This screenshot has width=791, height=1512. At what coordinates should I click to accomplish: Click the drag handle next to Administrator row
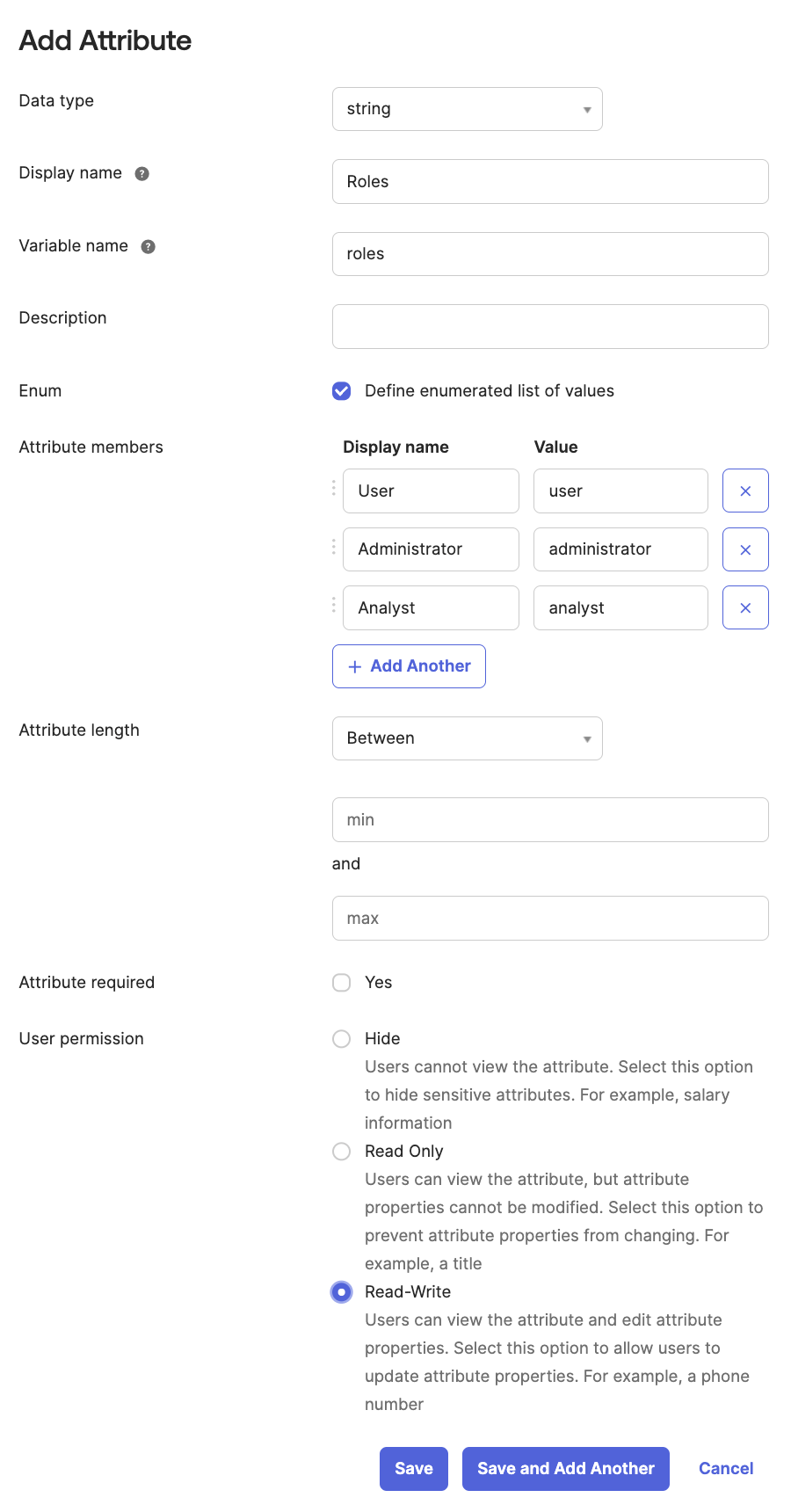[x=333, y=549]
